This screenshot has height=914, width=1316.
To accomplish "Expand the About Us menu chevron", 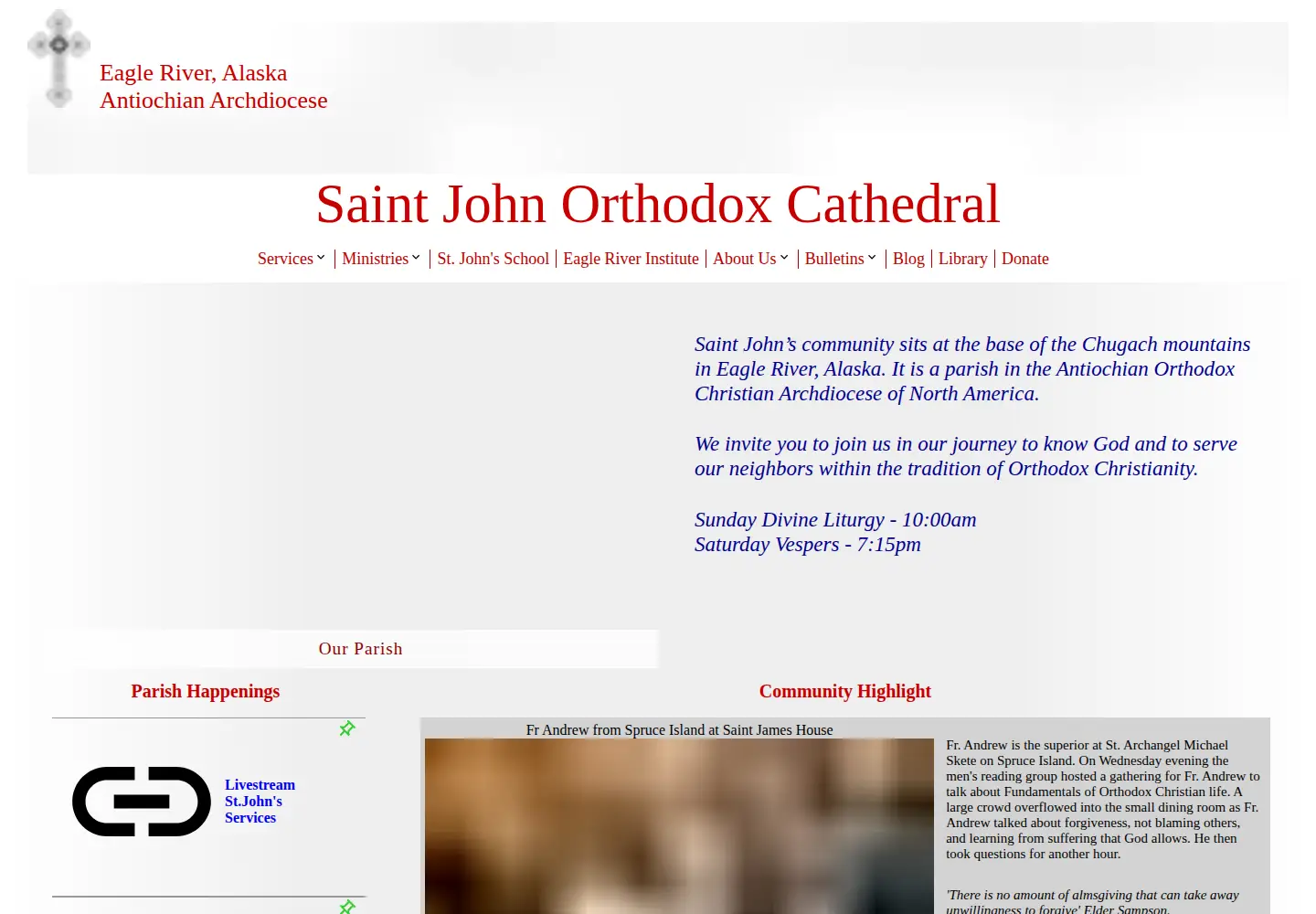I will pyautogui.click(x=784, y=258).
